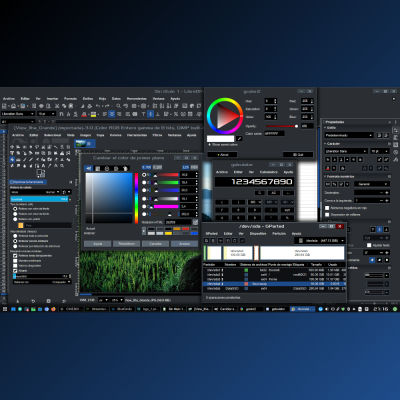The image size is (400, 400).
Task: Select the Bucket Fill tool in GIMP toolbox
Action: (x=12, y=159)
